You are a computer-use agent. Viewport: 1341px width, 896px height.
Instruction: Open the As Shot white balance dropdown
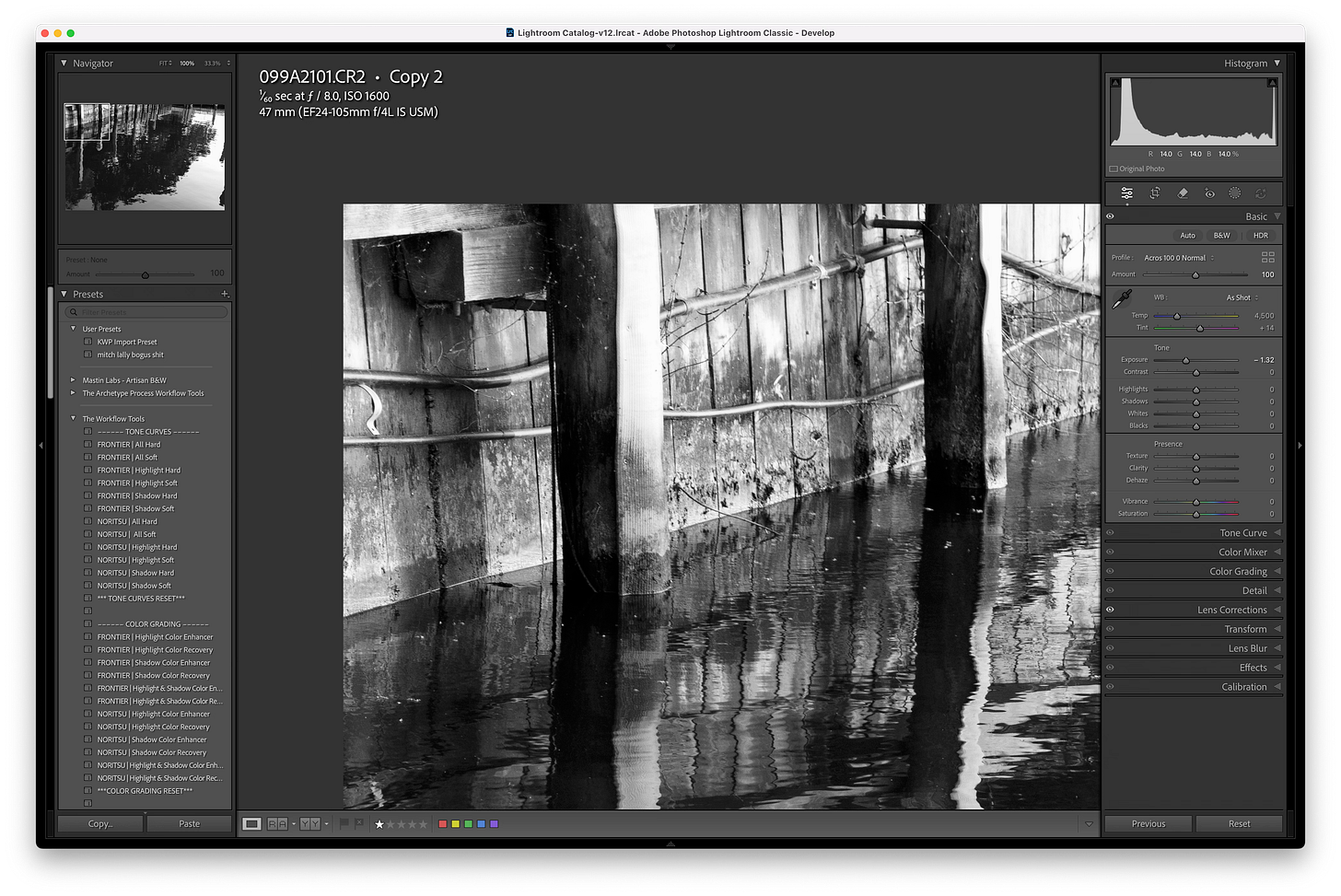pyautogui.click(x=1239, y=297)
